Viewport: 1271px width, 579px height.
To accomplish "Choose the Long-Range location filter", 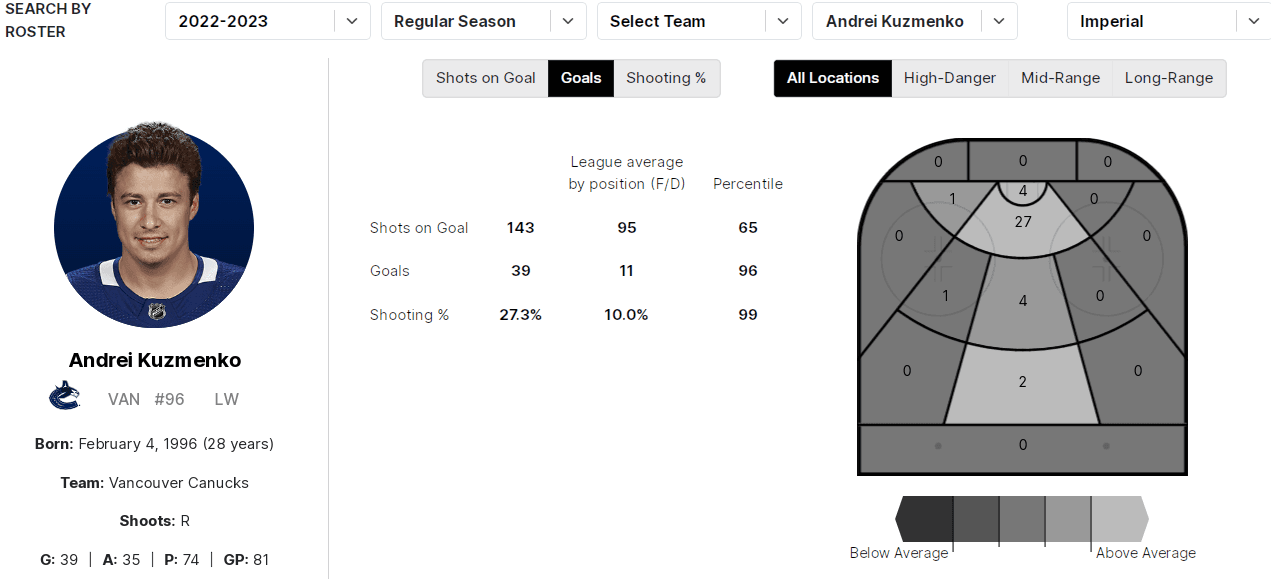I will tap(1168, 78).
